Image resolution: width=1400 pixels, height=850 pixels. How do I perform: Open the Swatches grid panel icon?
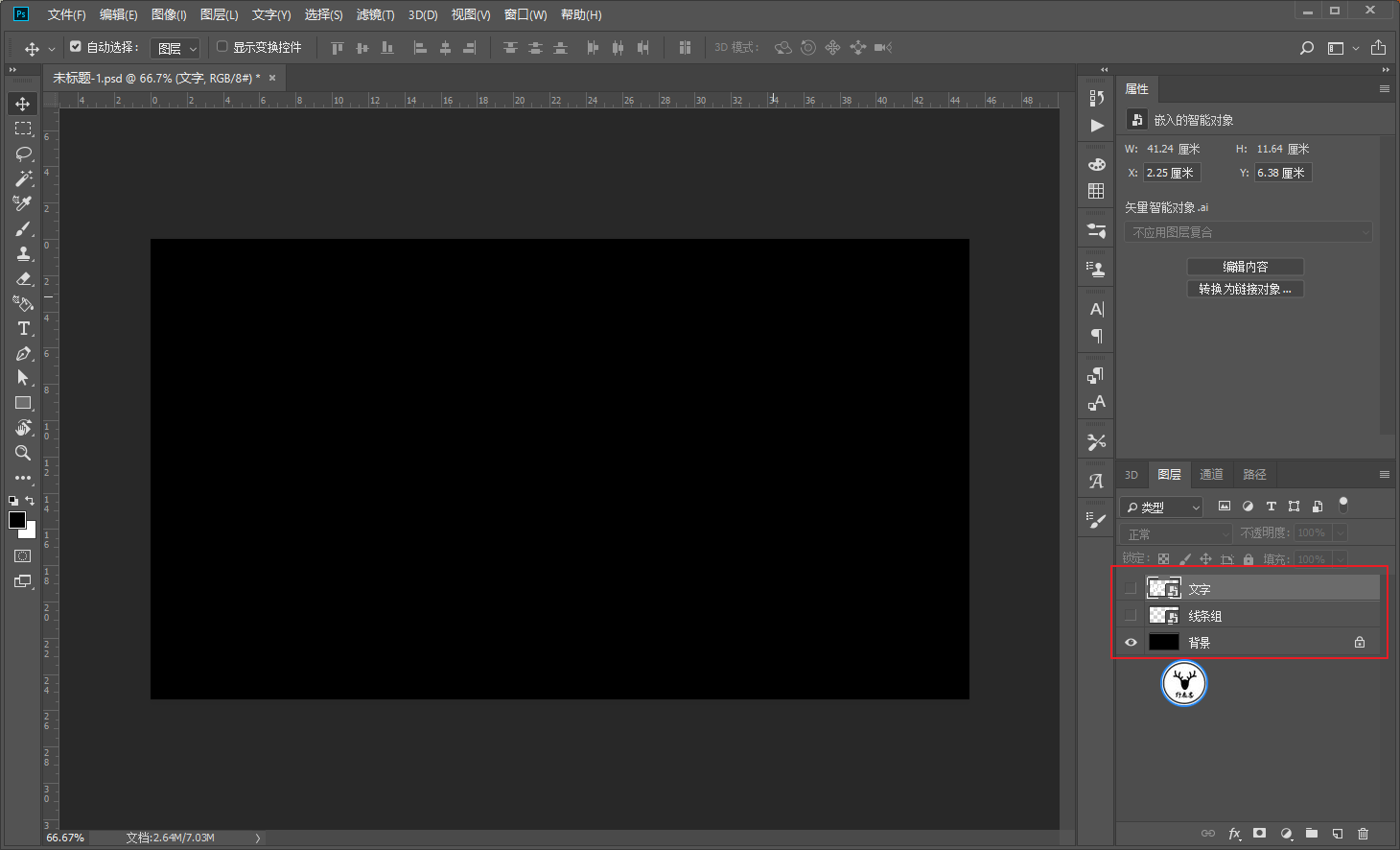click(1097, 191)
